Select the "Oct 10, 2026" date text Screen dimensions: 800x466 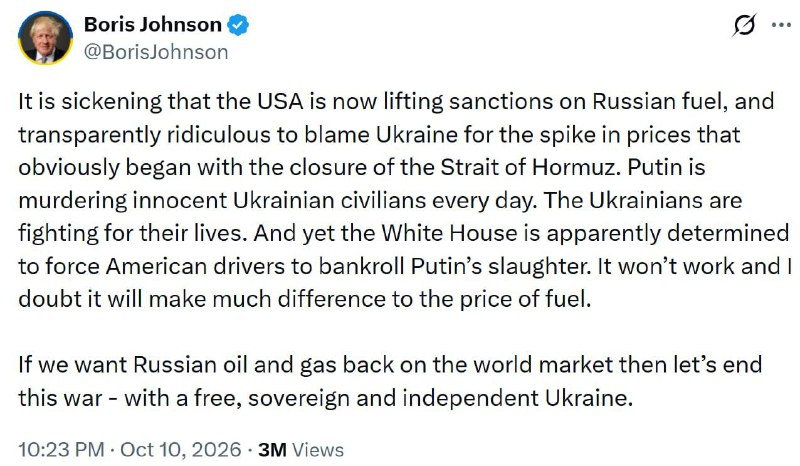point(181,450)
